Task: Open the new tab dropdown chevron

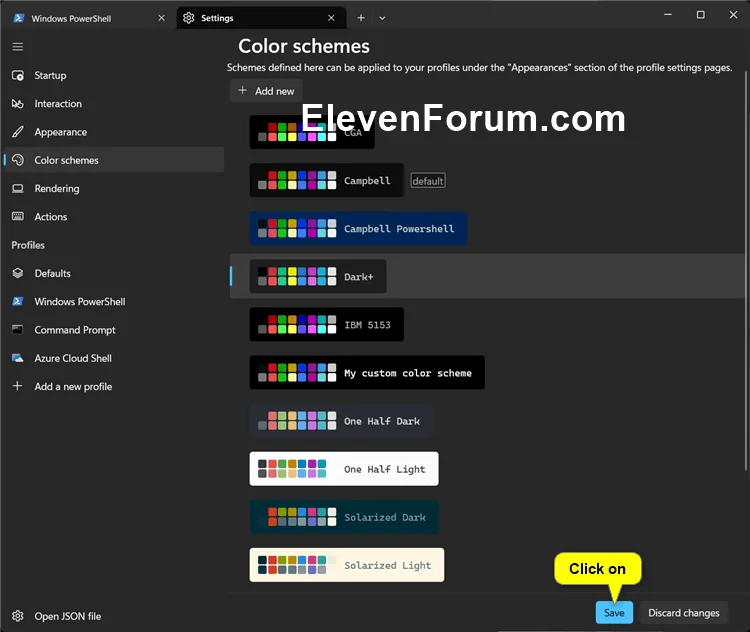Action: pos(382,18)
